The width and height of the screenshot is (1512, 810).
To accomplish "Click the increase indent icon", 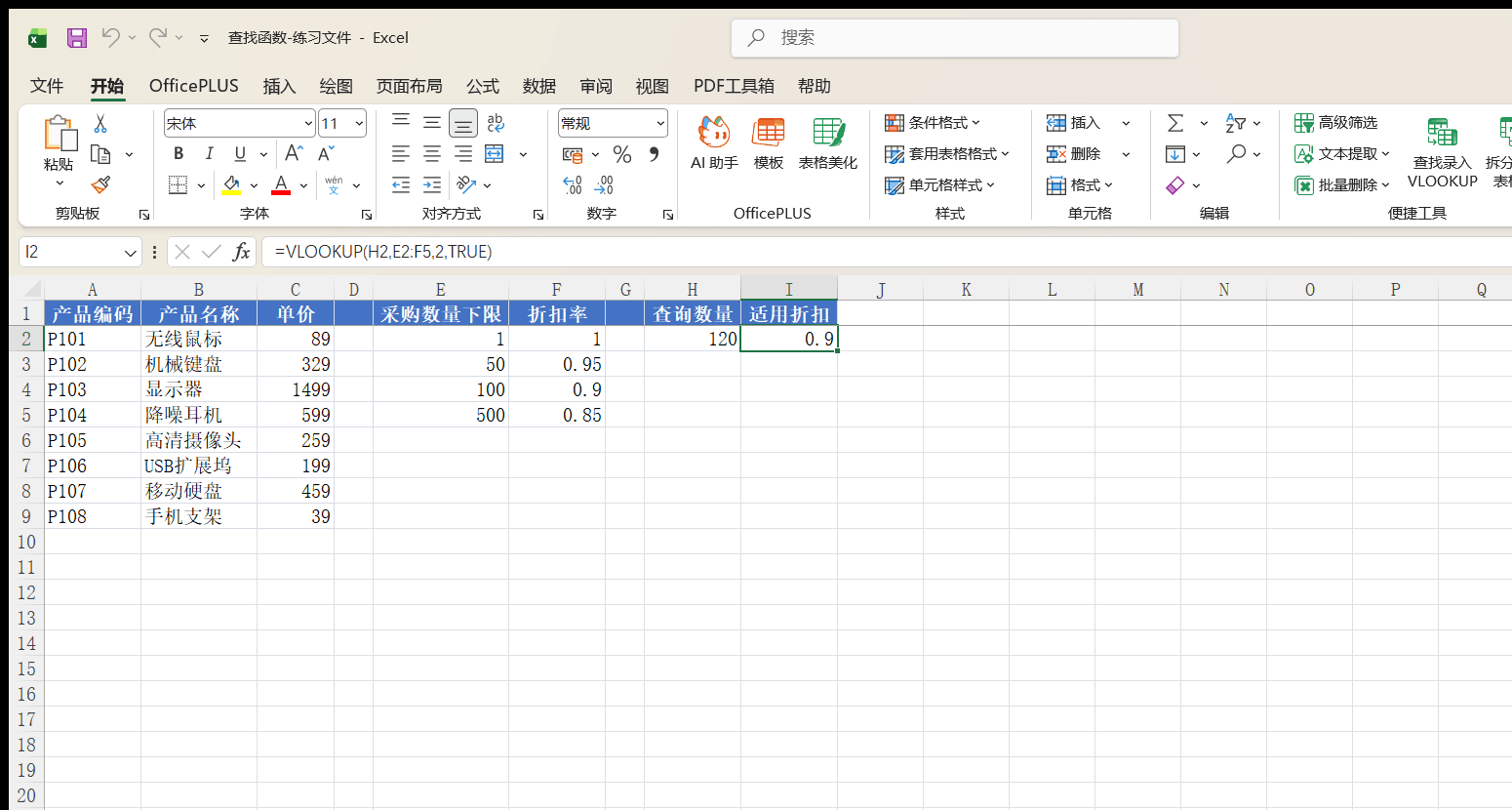I will pos(432,184).
